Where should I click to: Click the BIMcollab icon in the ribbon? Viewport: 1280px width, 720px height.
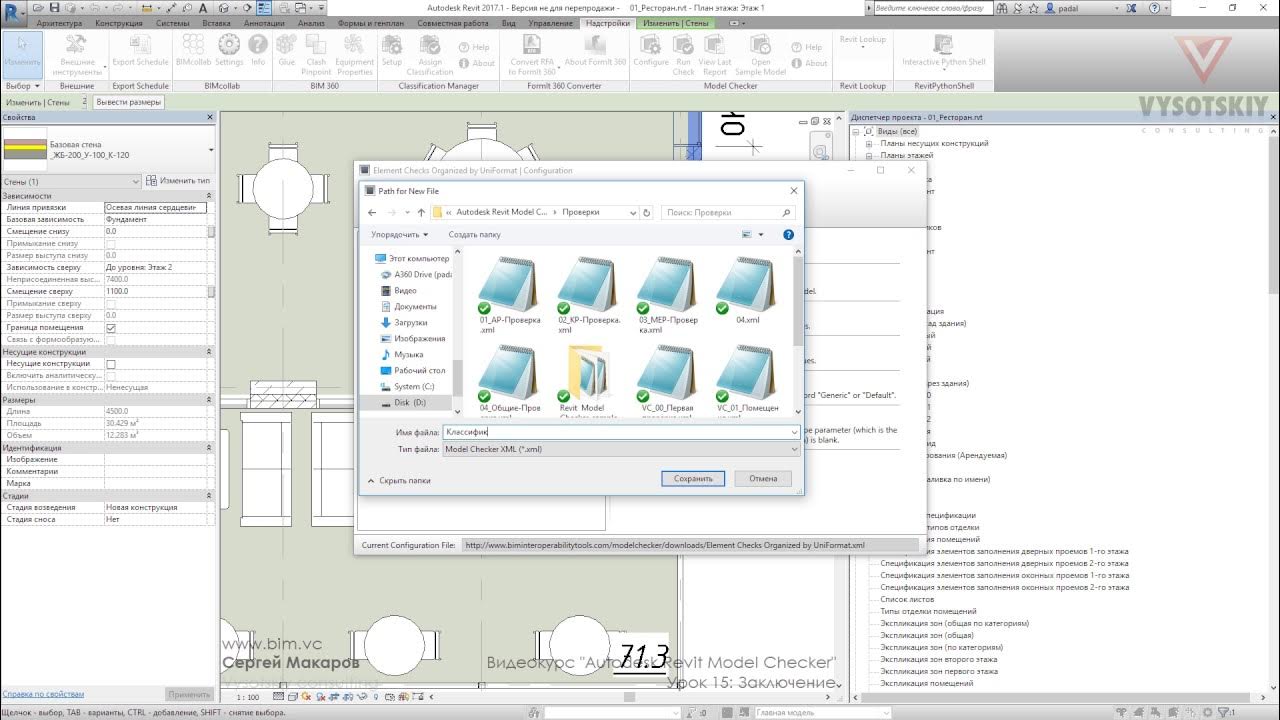coord(193,52)
